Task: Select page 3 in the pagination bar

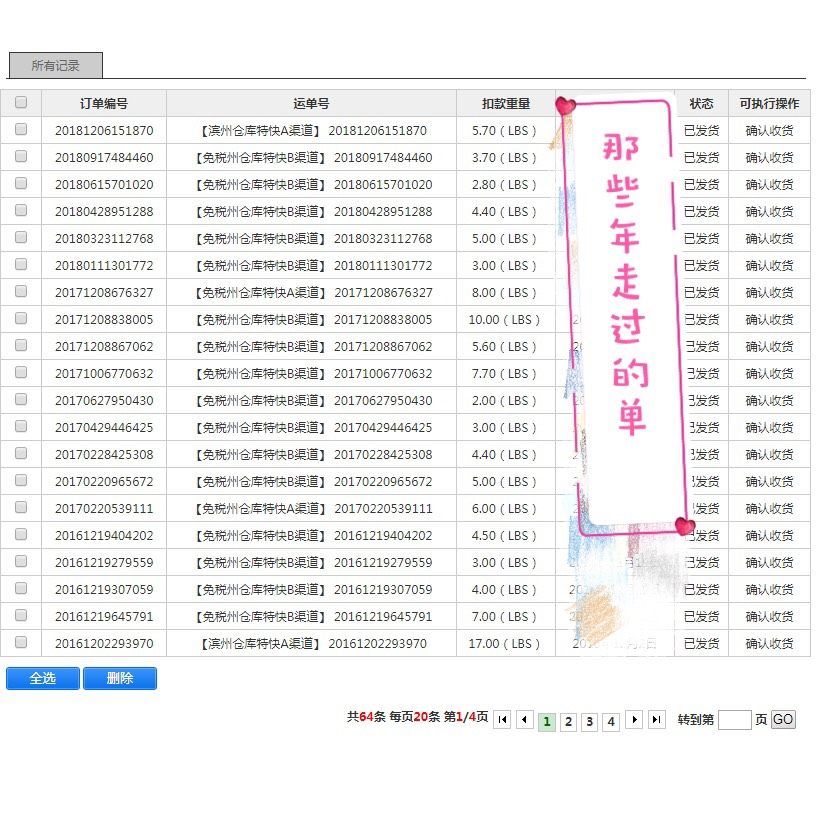Action: click(589, 720)
